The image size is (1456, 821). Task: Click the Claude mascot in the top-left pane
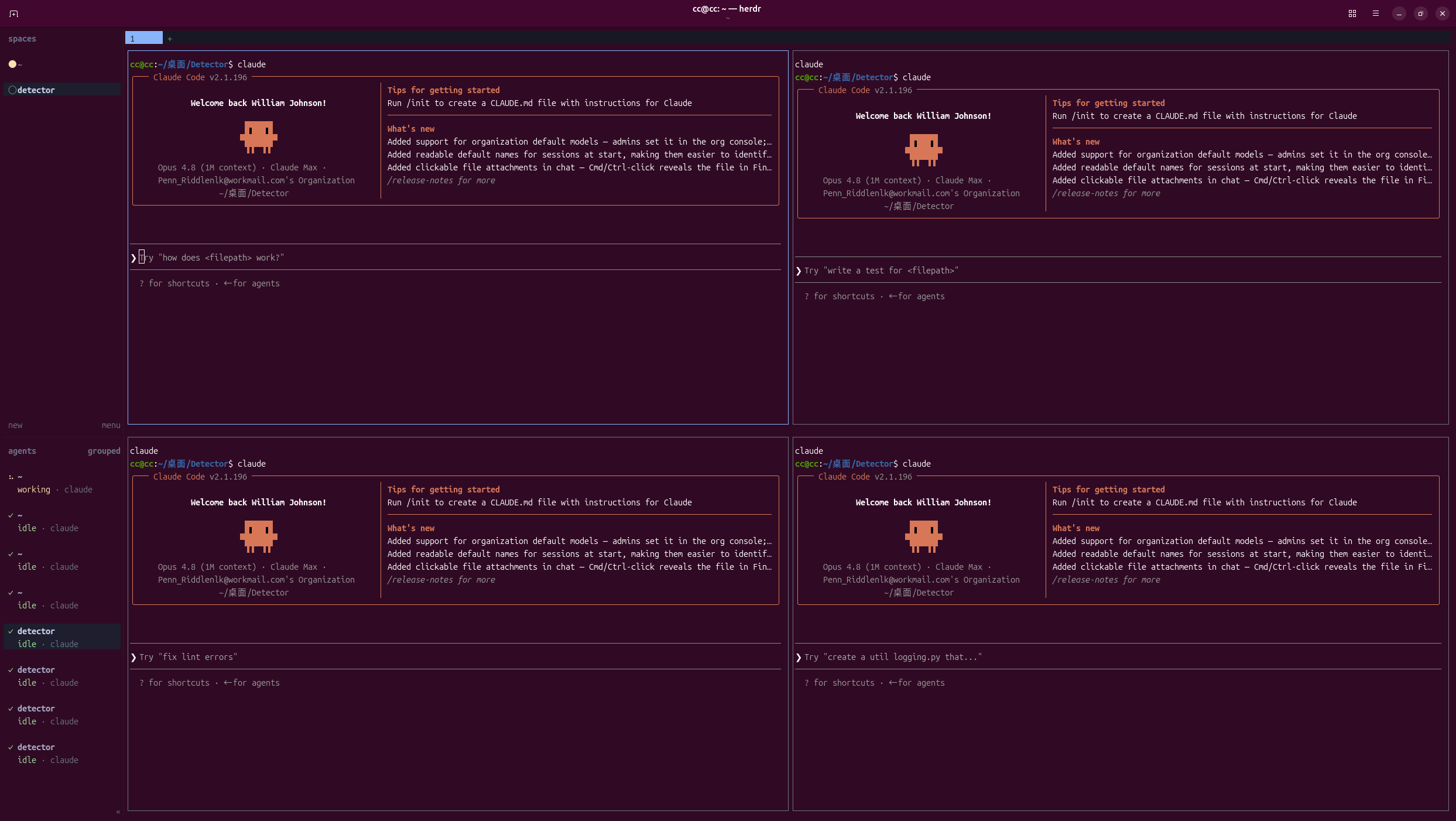point(258,137)
